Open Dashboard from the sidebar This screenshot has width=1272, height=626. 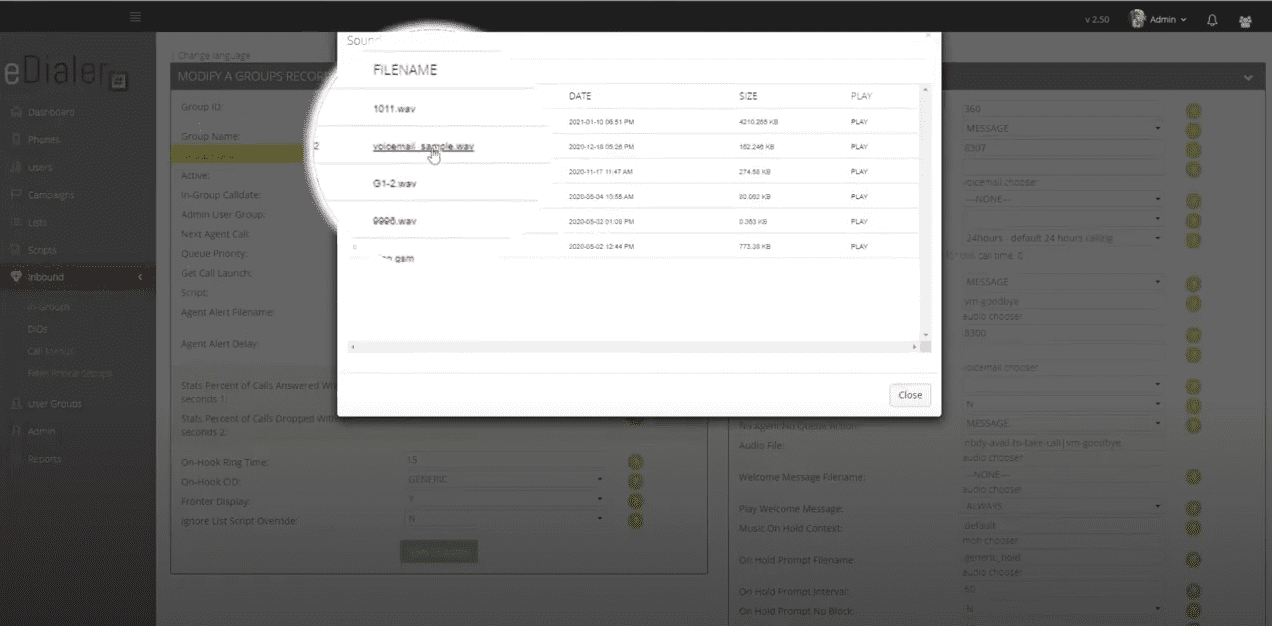pos(50,112)
